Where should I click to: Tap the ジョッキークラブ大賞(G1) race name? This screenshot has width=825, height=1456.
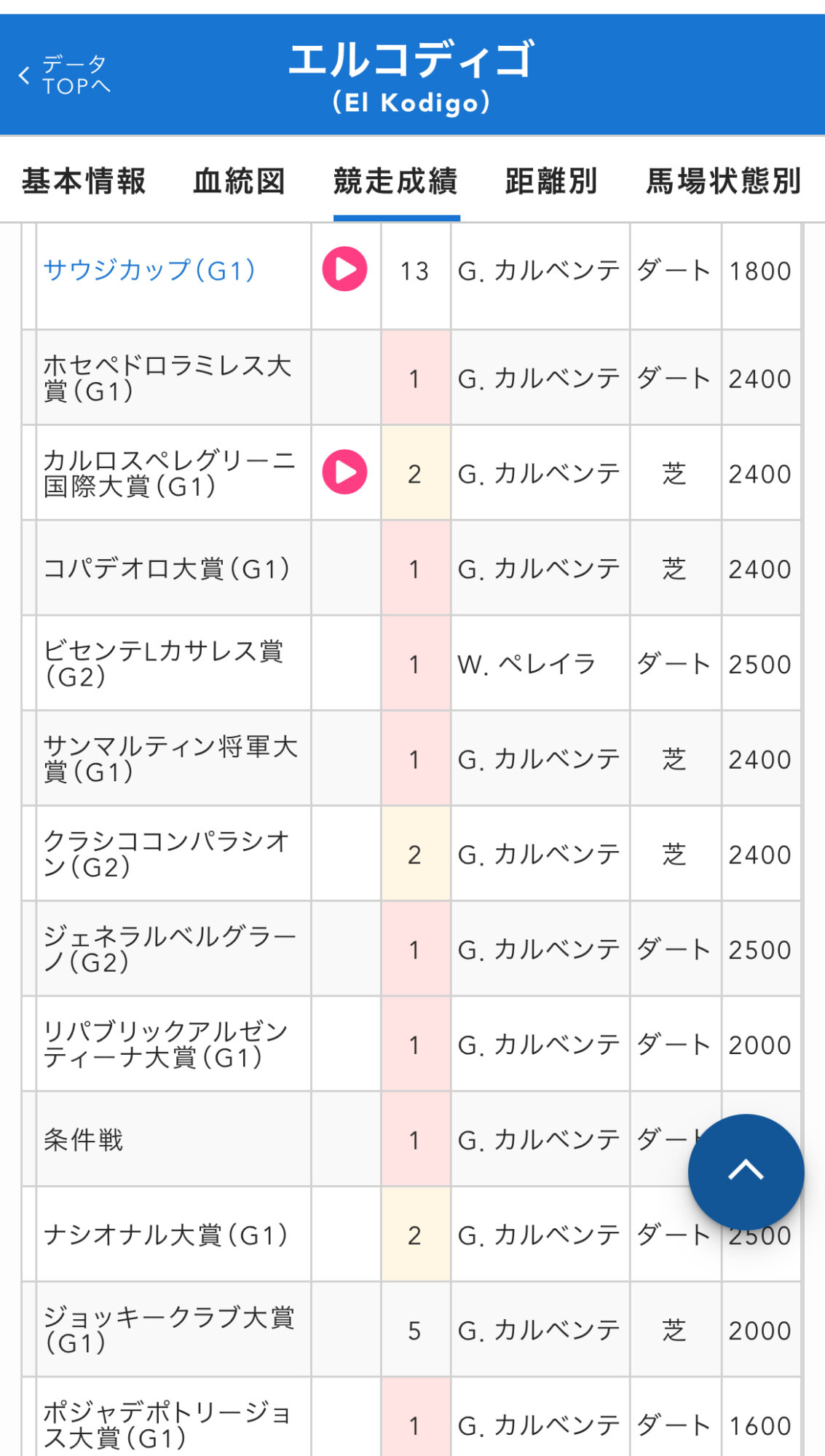tap(169, 1329)
